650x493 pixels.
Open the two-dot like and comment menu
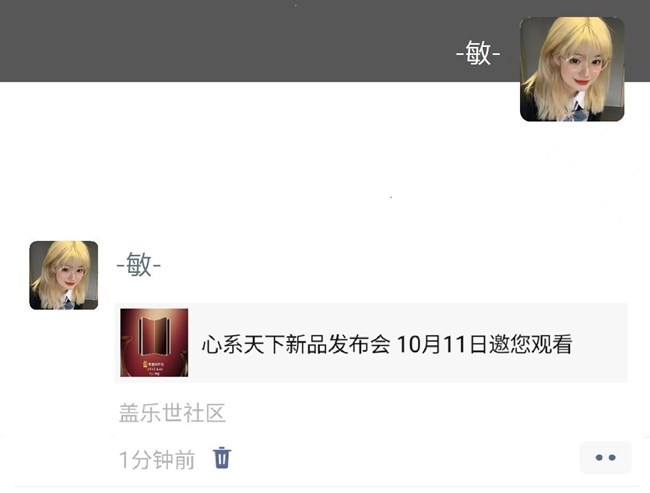[x=605, y=458]
